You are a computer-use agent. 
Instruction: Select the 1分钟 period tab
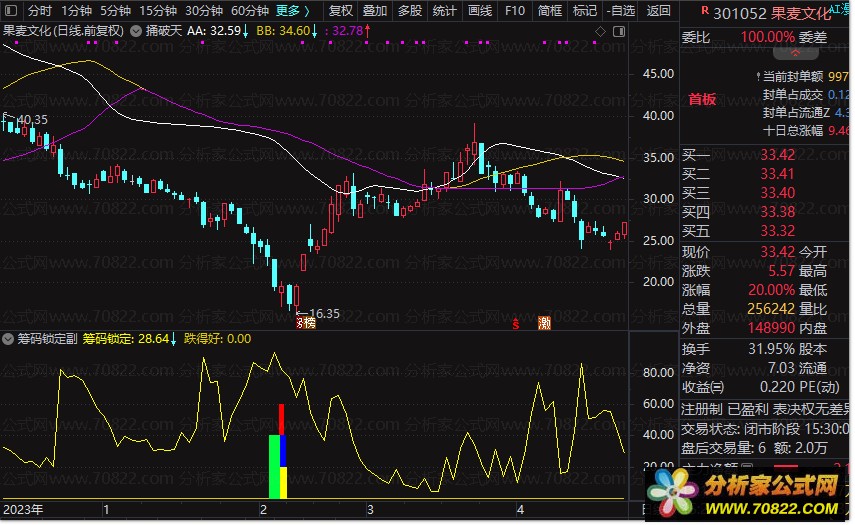click(76, 10)
